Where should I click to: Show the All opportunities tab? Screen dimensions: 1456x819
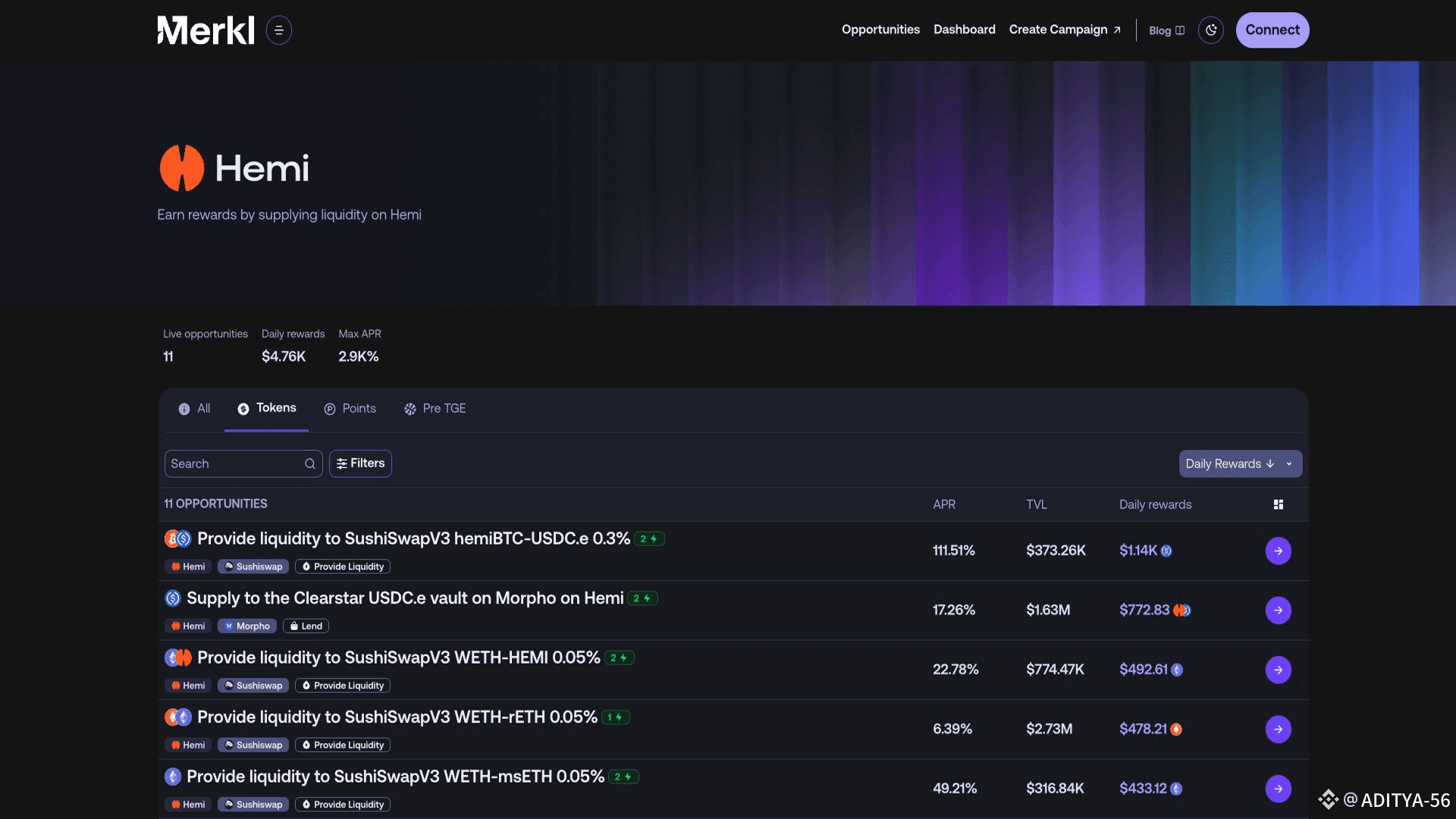coord(194,409)
